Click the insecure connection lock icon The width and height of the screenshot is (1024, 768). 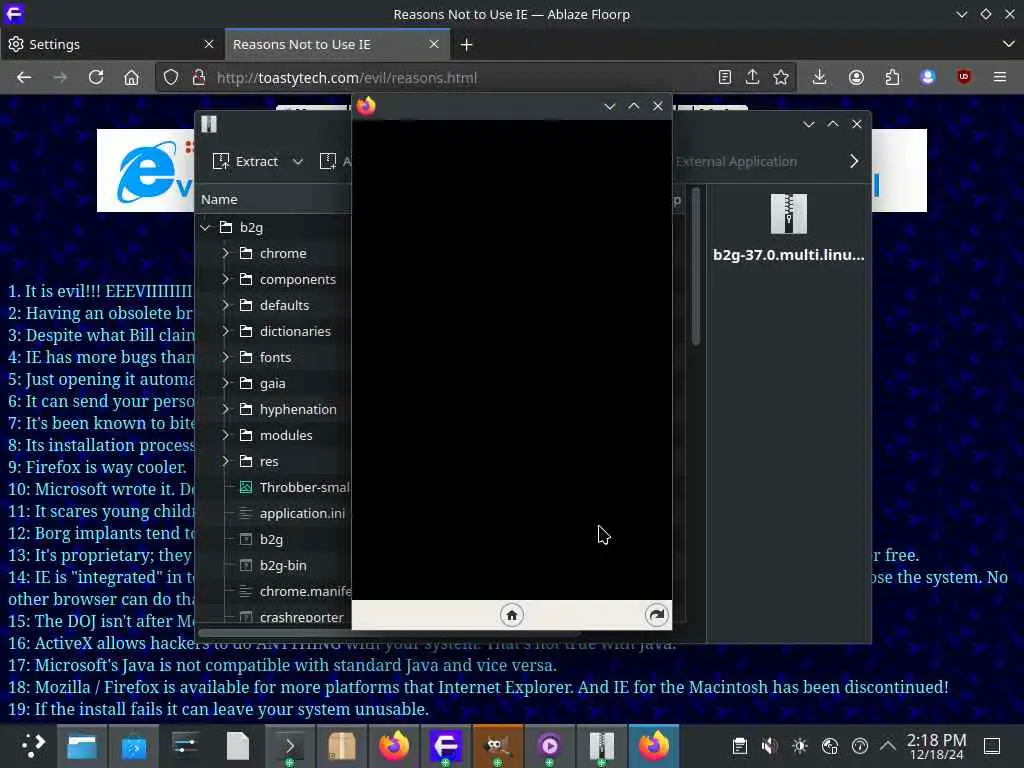pos(199,78)
